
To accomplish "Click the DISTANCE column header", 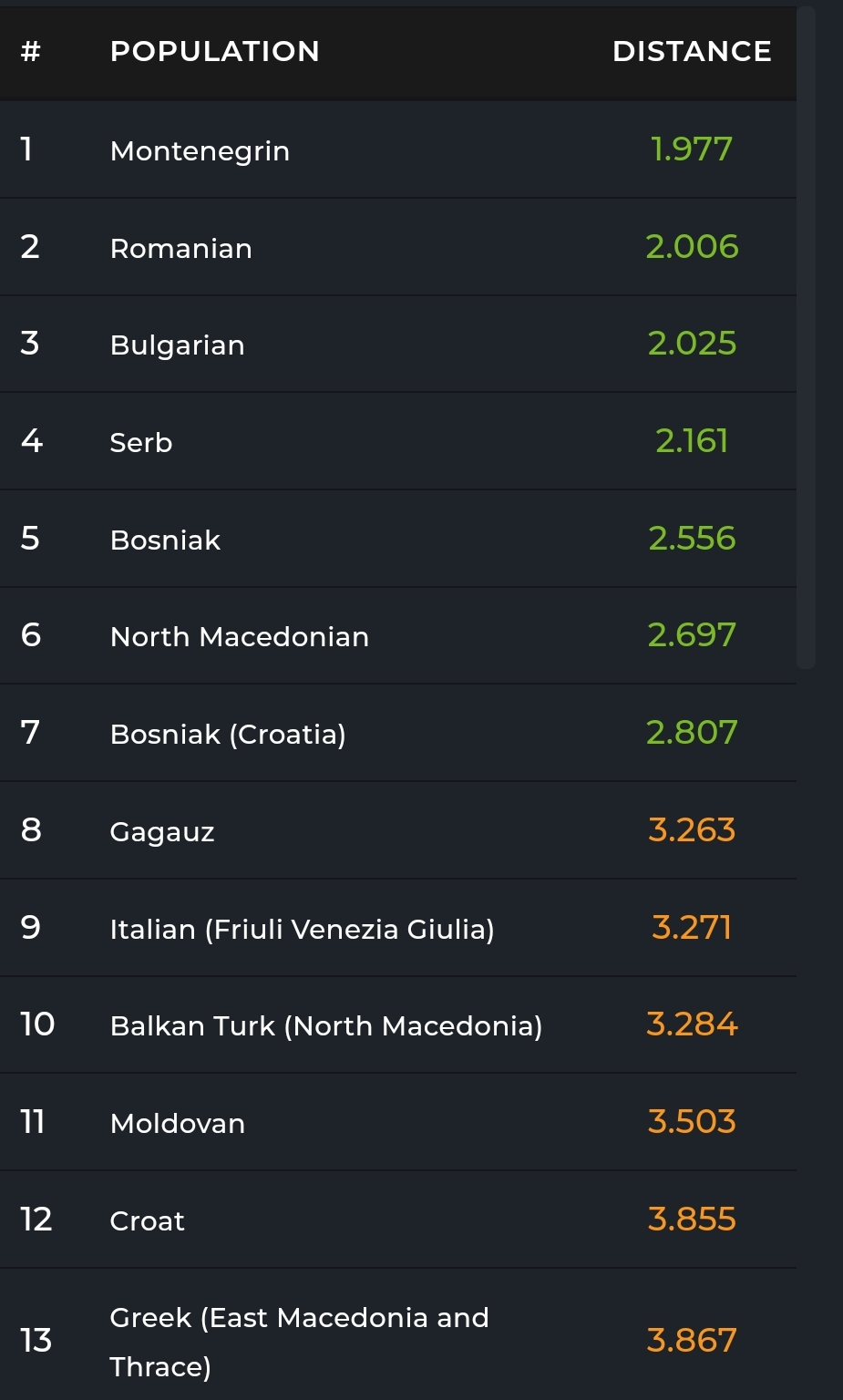I will pos(692,51).
